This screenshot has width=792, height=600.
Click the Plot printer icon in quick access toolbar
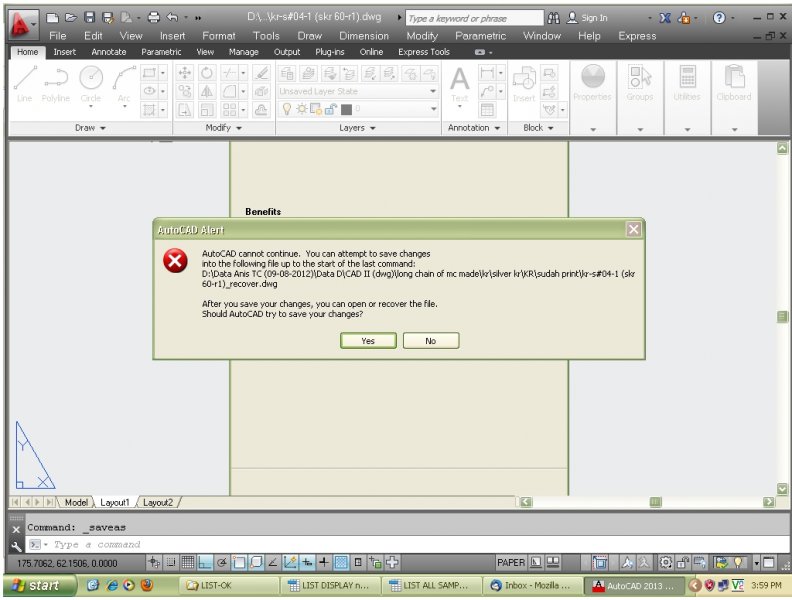click(154, 18)
